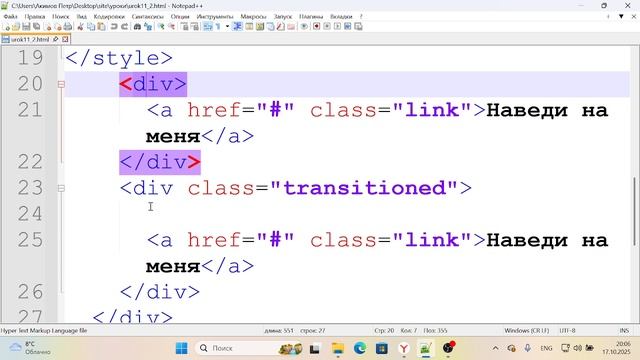
Task: Create a new document via toolbar icon
Action: [6, 27]
